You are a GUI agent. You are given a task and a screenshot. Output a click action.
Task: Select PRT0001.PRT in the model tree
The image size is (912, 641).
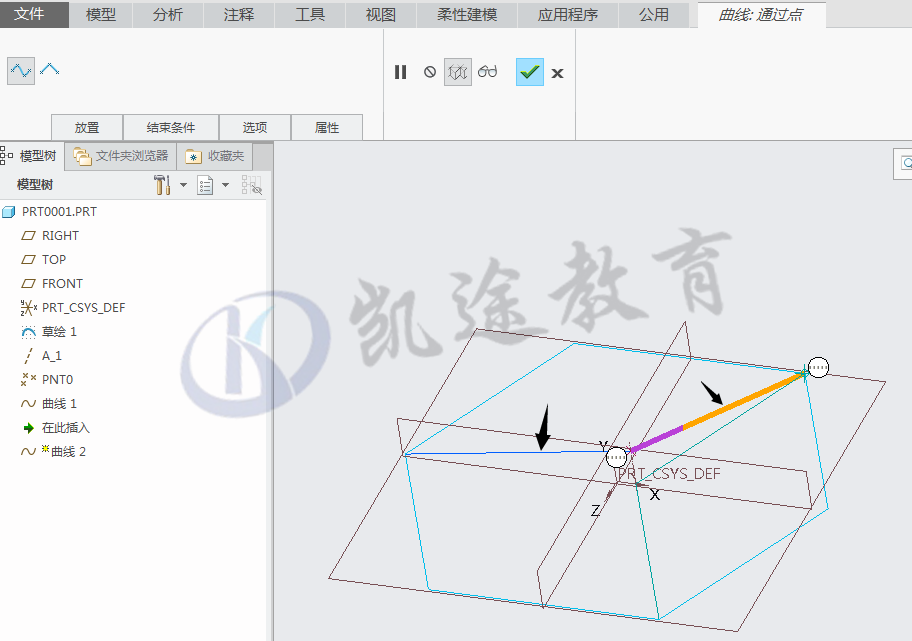pyautogui.click(x=59, y=212)
